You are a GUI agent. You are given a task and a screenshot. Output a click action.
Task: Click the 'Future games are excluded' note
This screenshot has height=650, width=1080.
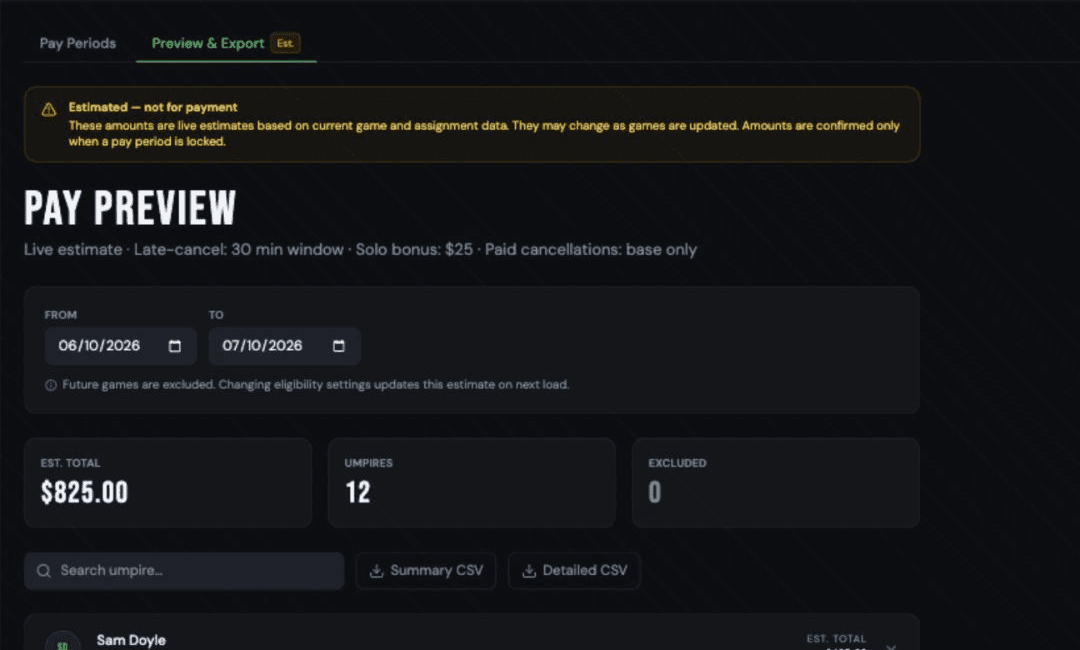315,385
